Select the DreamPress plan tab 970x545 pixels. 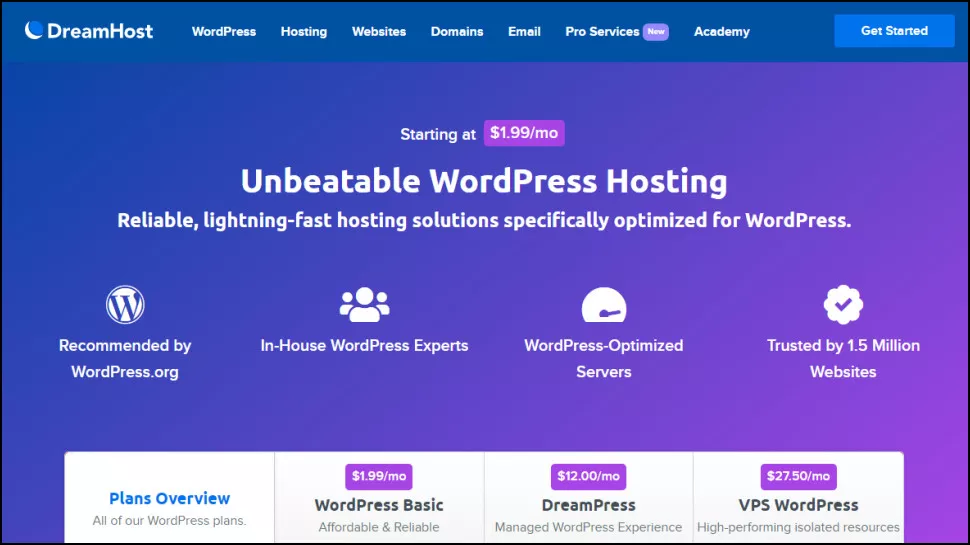tap(588, 498)
